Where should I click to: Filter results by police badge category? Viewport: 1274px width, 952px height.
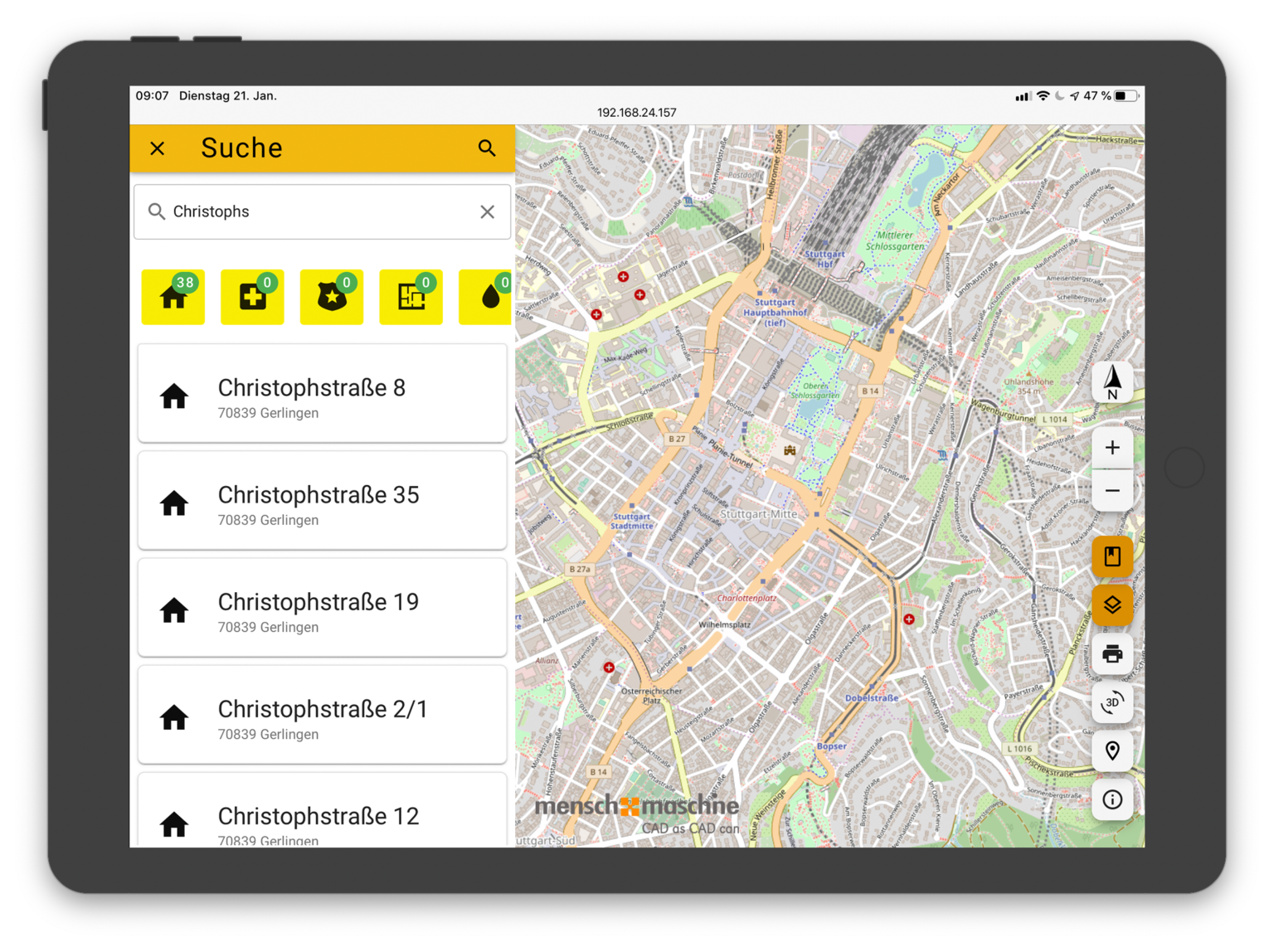332,297
